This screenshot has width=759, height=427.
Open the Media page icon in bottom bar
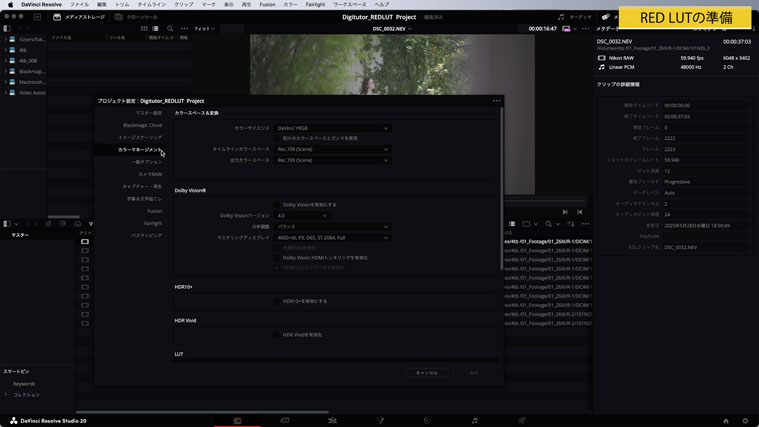(x=237, y=420)
